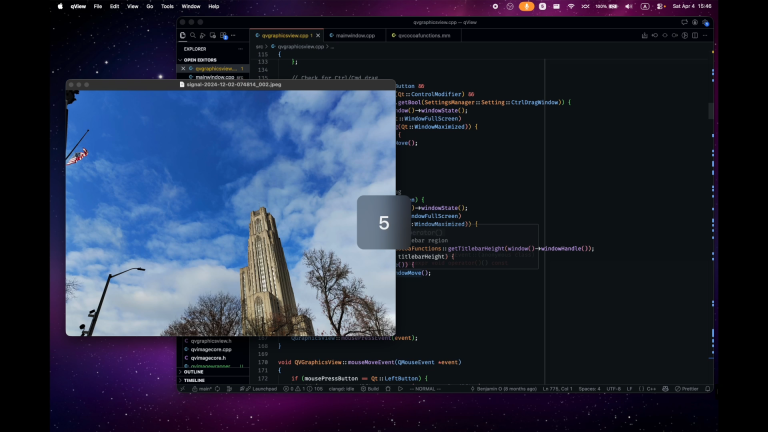Open the View menu
Viewport: 768px width, 432px height.
[133, 6]
